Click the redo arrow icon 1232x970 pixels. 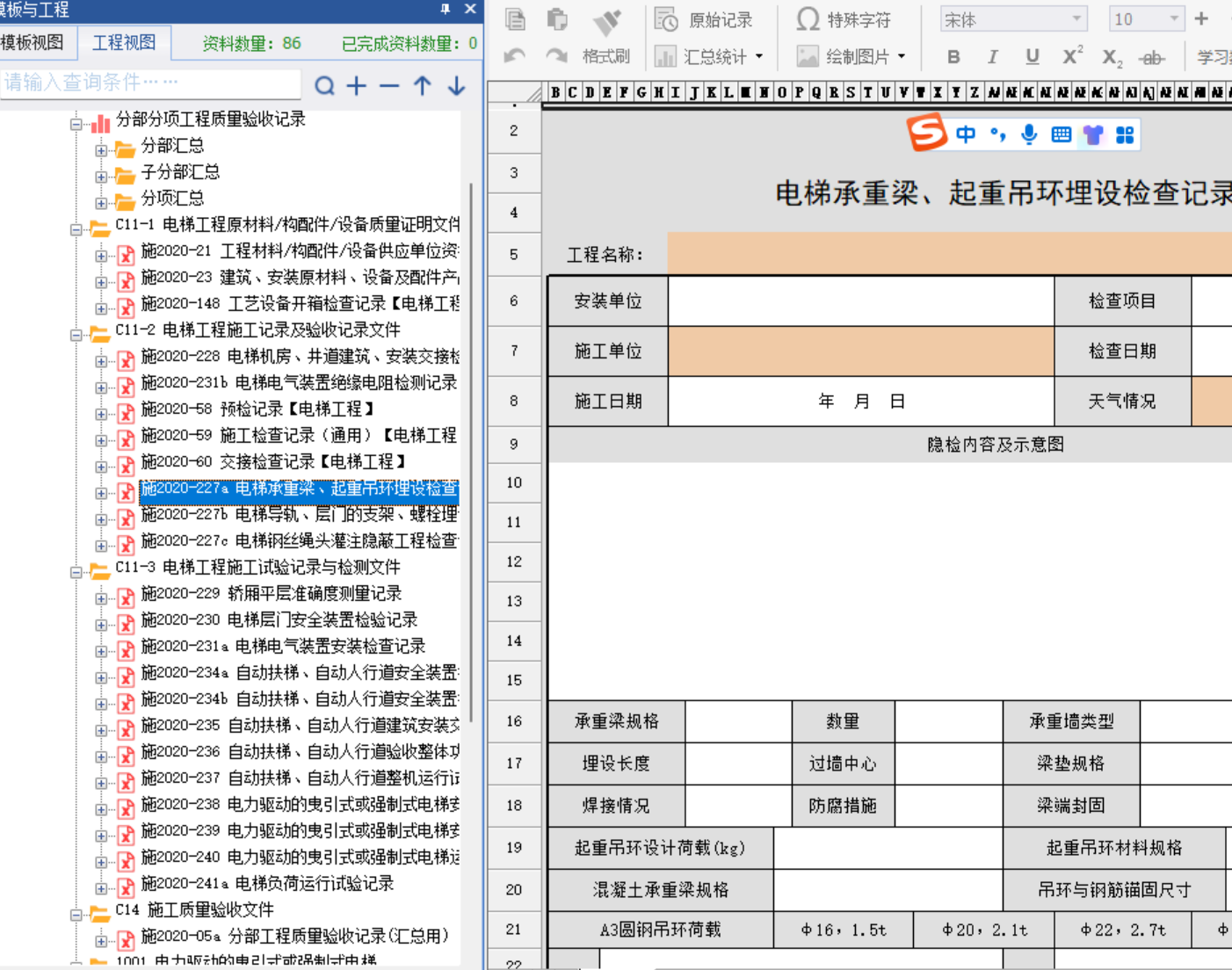point(556,56)
